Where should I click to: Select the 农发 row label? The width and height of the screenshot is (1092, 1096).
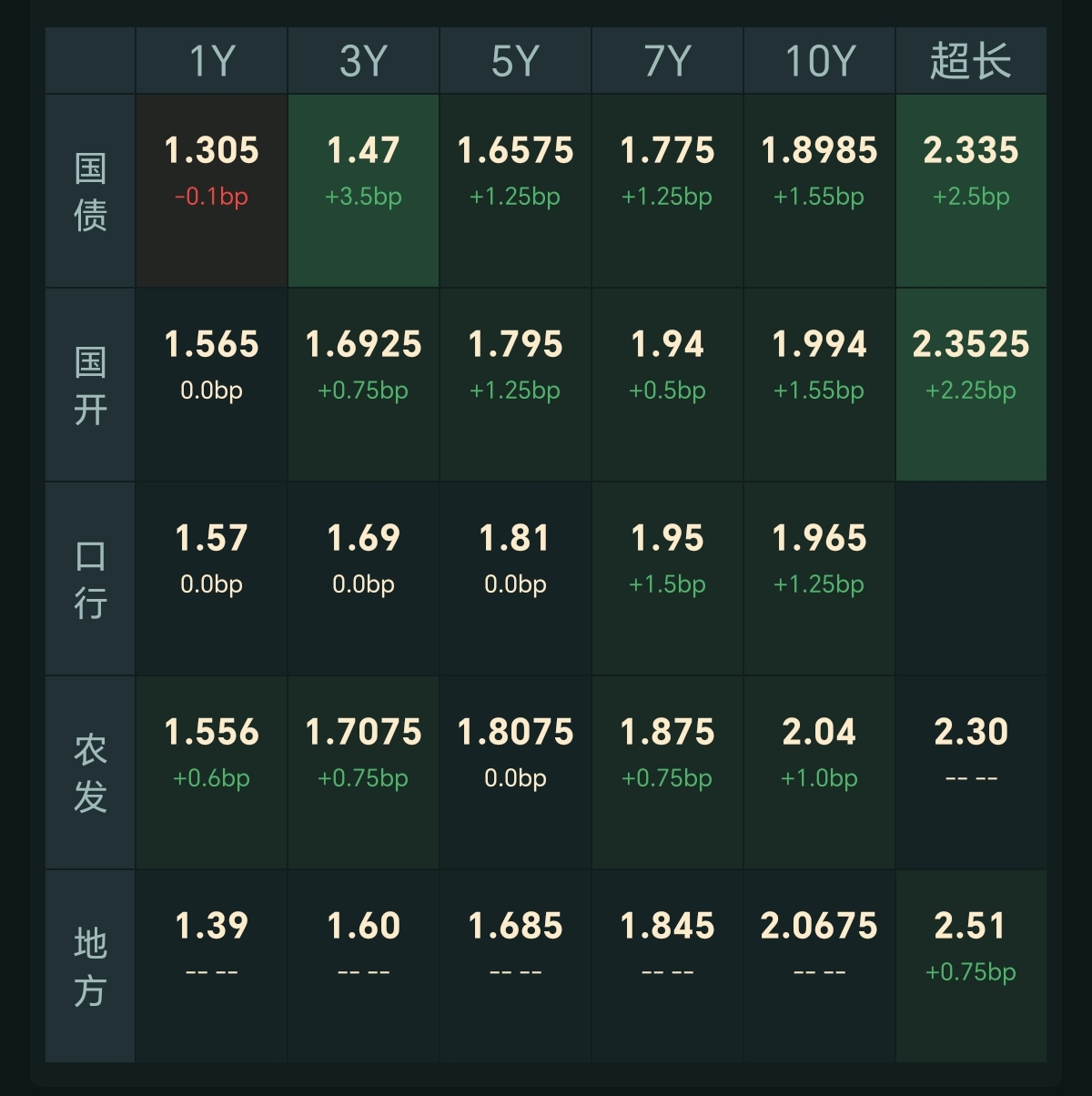90,773
